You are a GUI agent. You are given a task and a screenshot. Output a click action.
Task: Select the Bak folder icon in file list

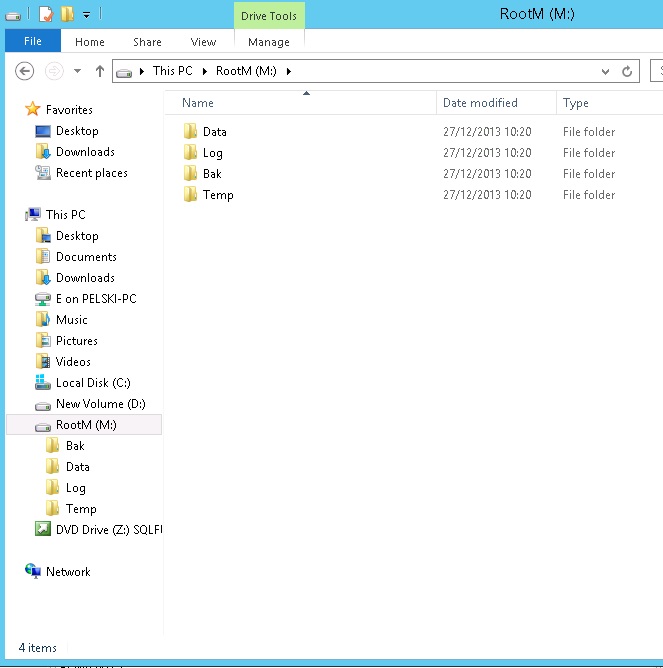[190, 173]
